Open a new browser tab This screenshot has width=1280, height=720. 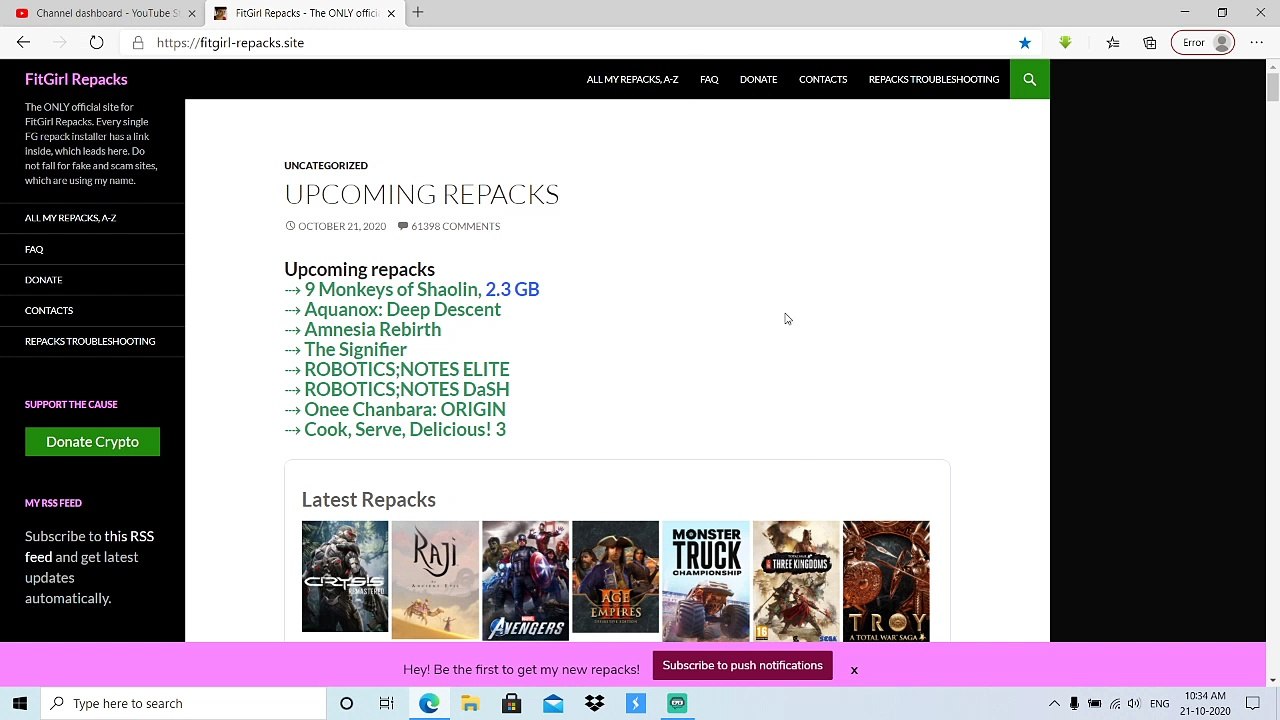[418, 13]
